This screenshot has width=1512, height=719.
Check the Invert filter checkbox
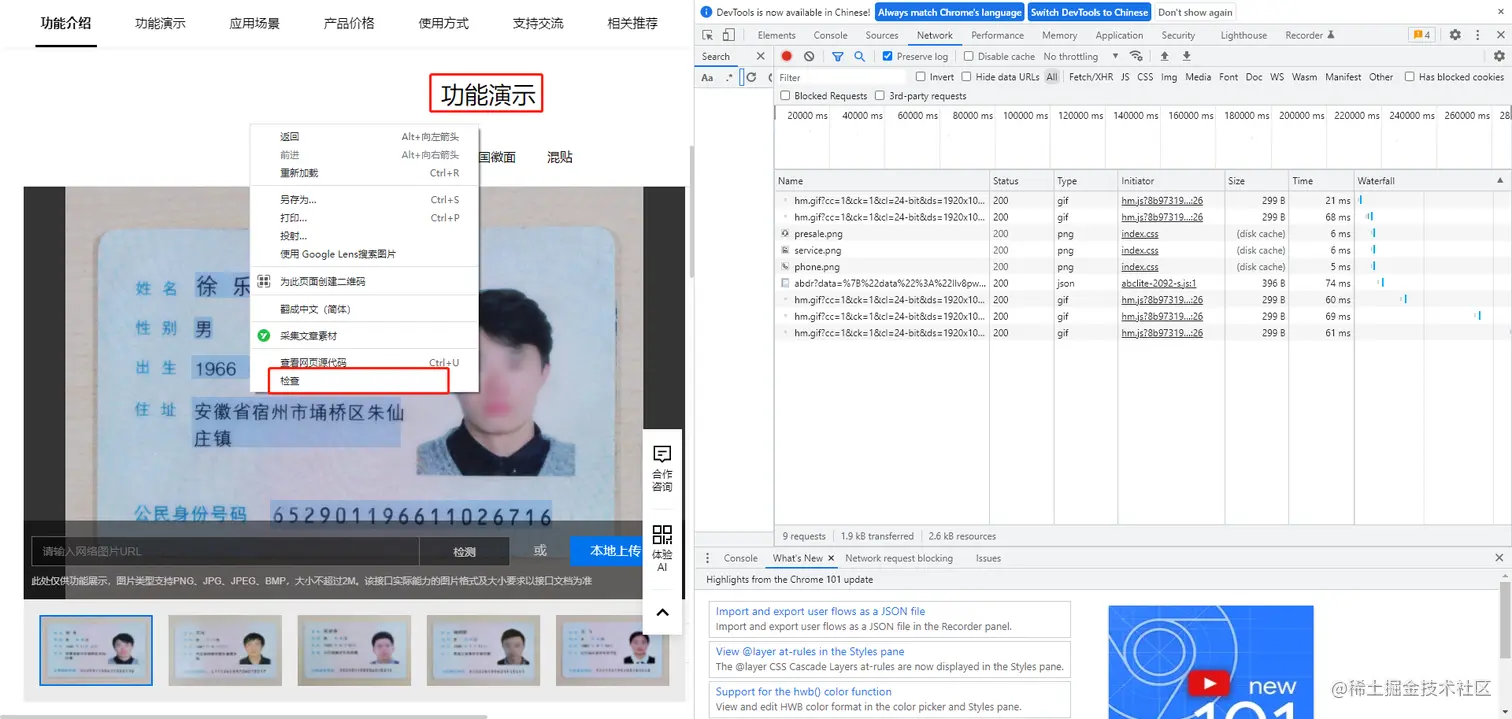(x=920, y=77)
